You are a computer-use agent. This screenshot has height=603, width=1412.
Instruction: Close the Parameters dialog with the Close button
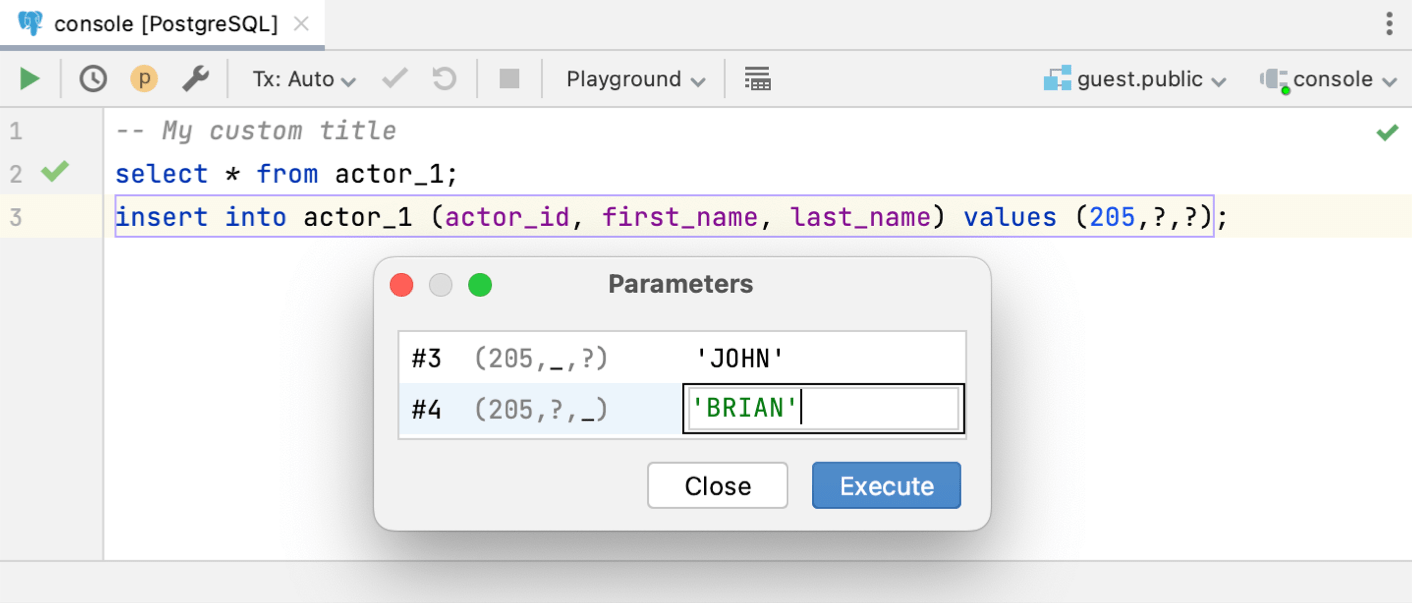pos(717,486)
